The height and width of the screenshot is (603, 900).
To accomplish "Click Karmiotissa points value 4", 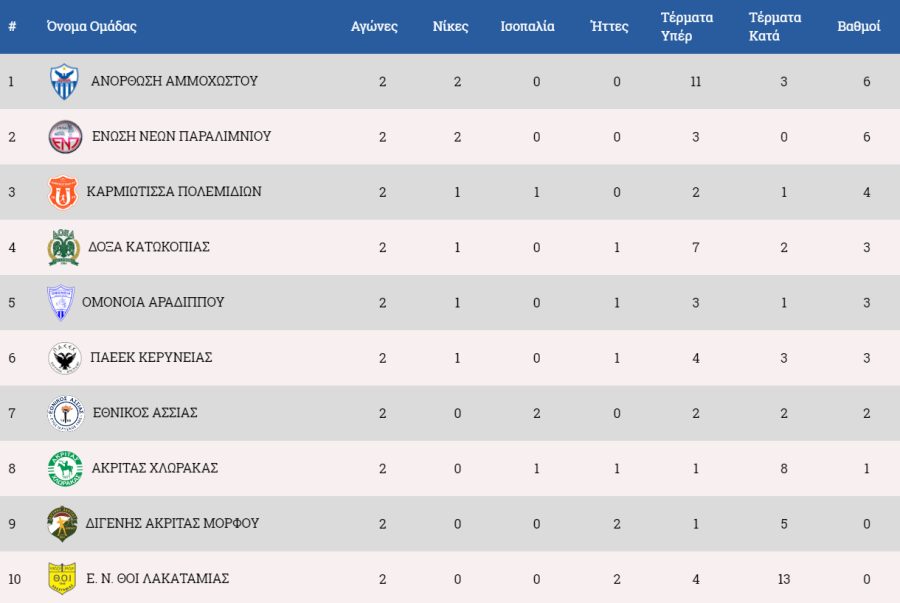I will tap(867, 192).
